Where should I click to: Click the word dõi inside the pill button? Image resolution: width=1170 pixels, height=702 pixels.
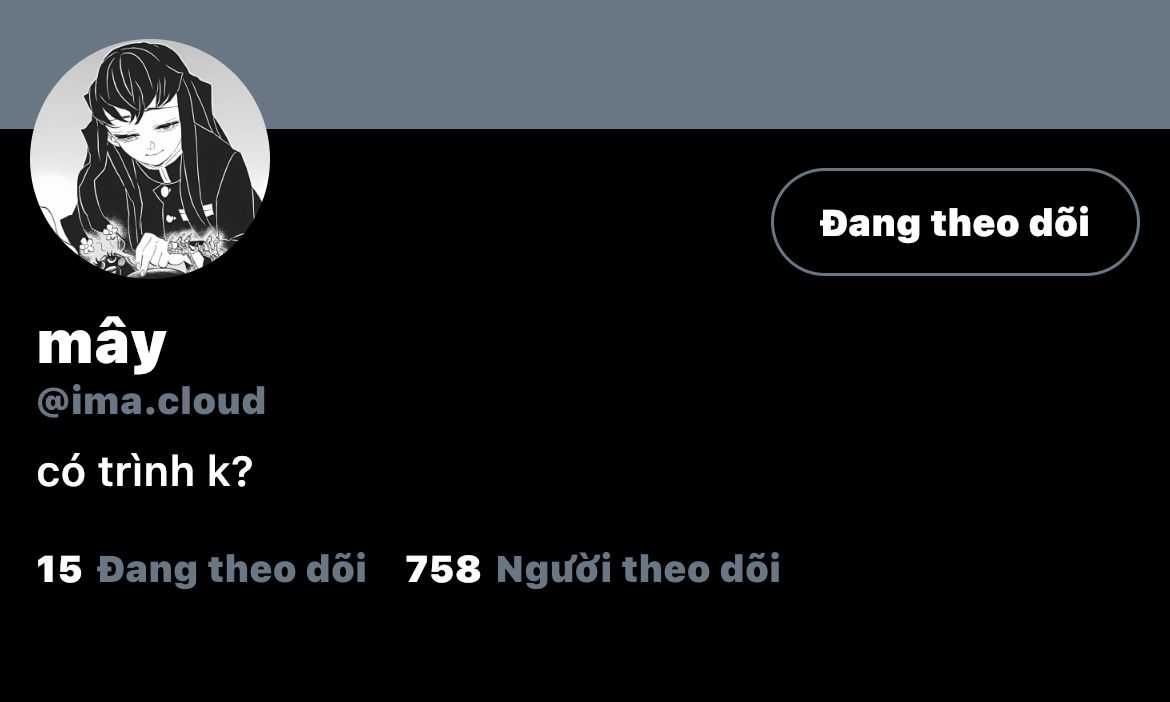point(1060,222)
